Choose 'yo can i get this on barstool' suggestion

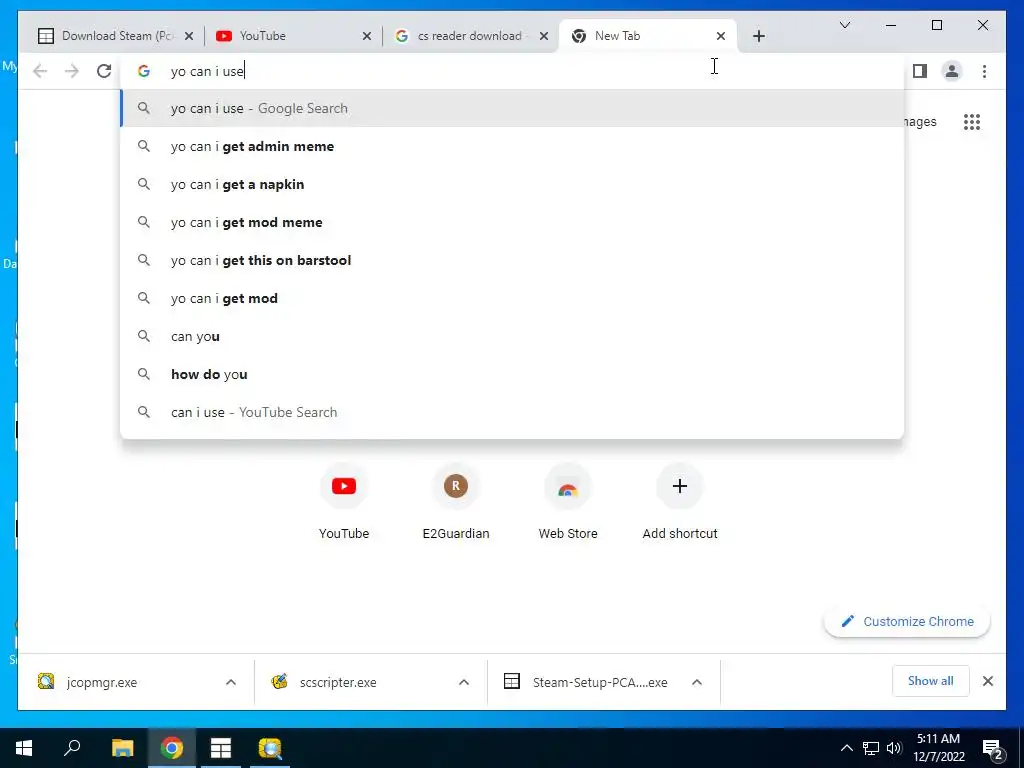pyautogui.click(x=512, y=260)
